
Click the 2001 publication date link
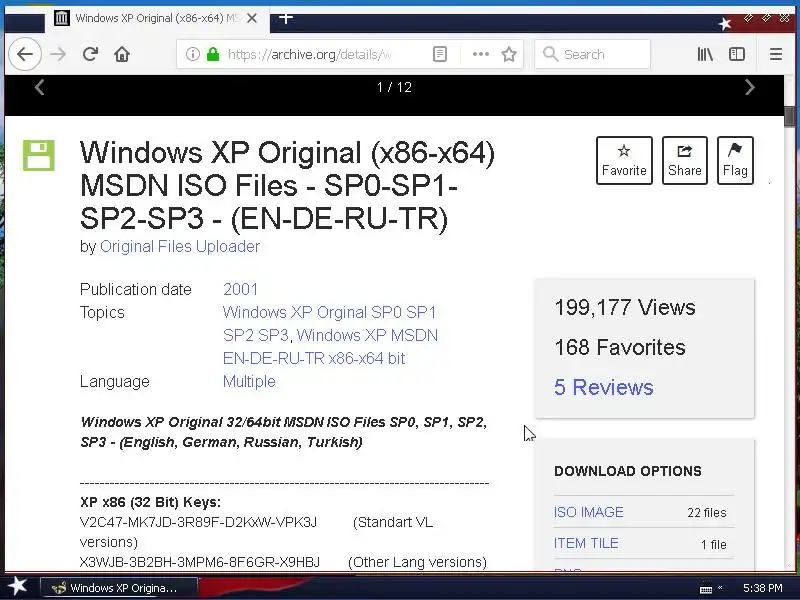coord(240,289)
